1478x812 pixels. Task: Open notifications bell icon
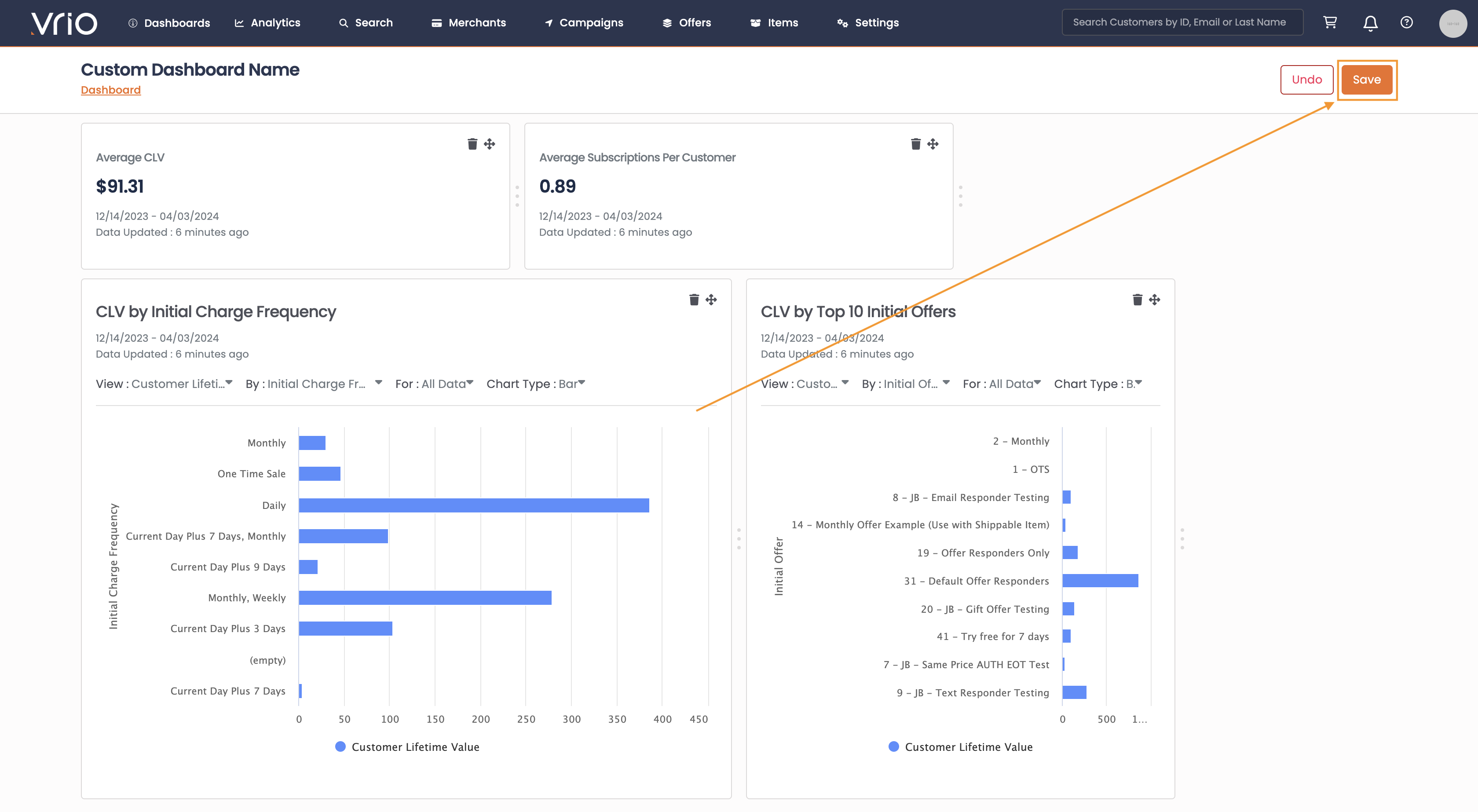pyautogui.click(x=1370, y=23)
